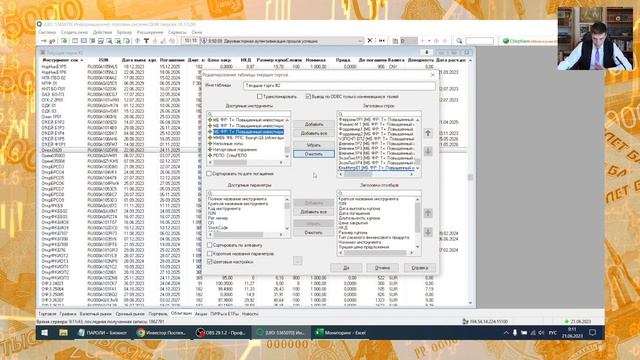The image size is (640, 360).
Task: Toggle Транспонировать checkbox
Action: point(260,96)
